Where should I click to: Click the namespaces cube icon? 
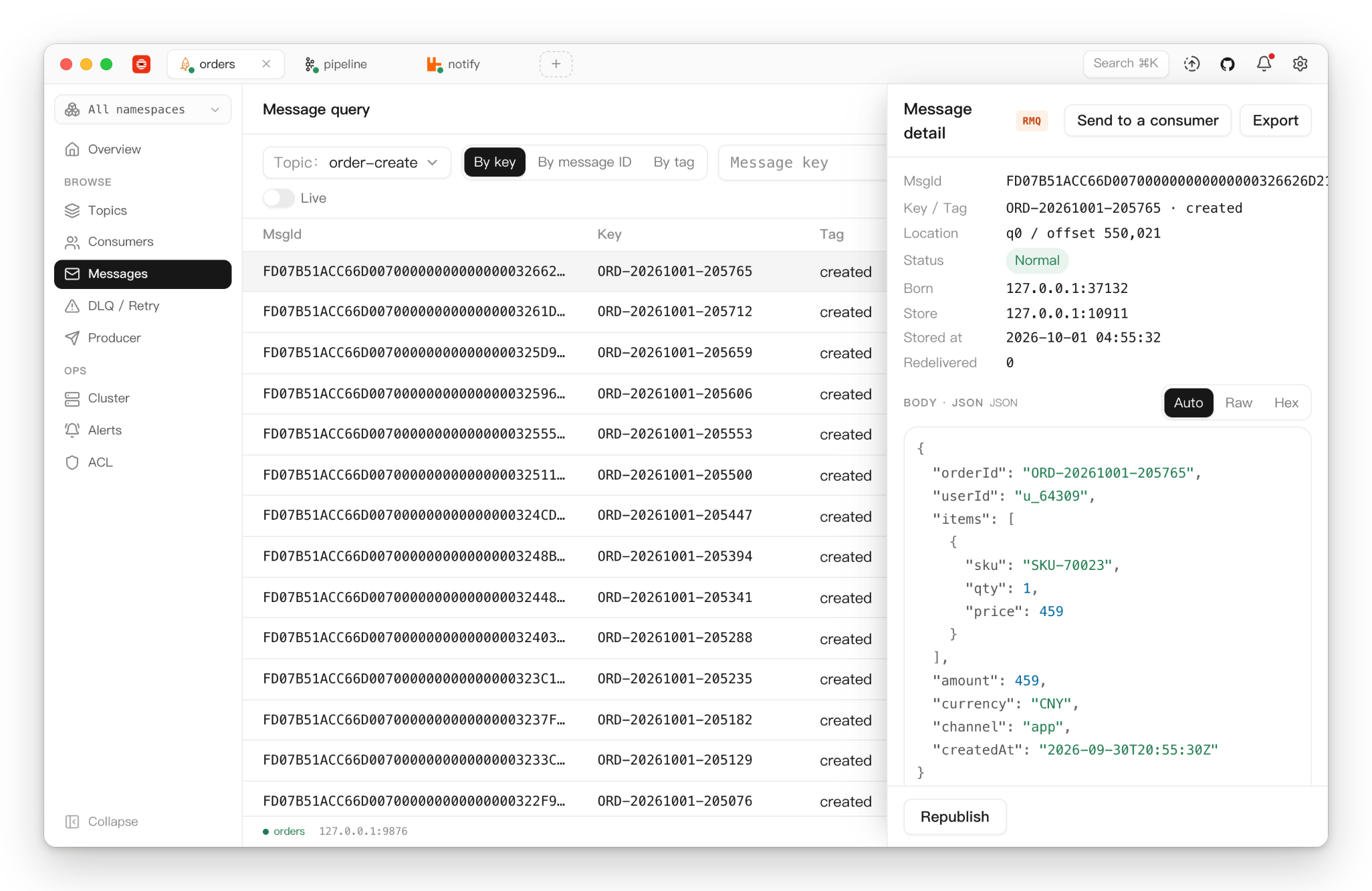tap(72, 110)
